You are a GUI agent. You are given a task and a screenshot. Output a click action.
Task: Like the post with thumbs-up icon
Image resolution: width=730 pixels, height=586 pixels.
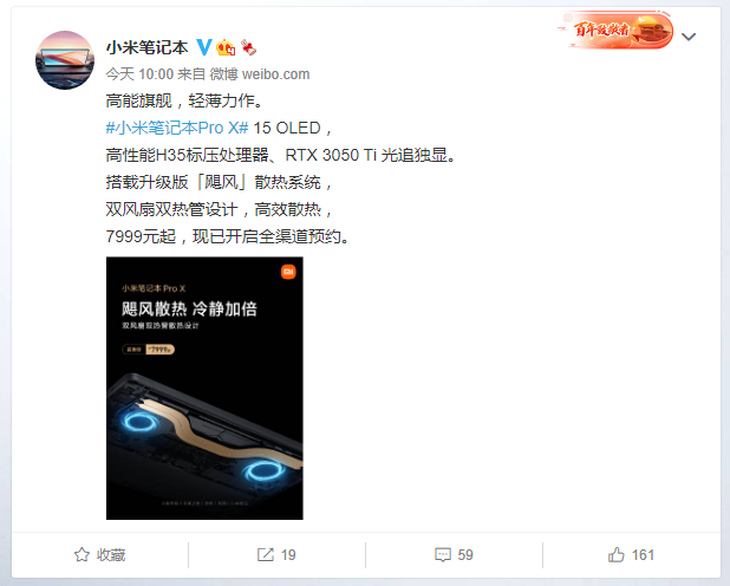click(616, 554)
